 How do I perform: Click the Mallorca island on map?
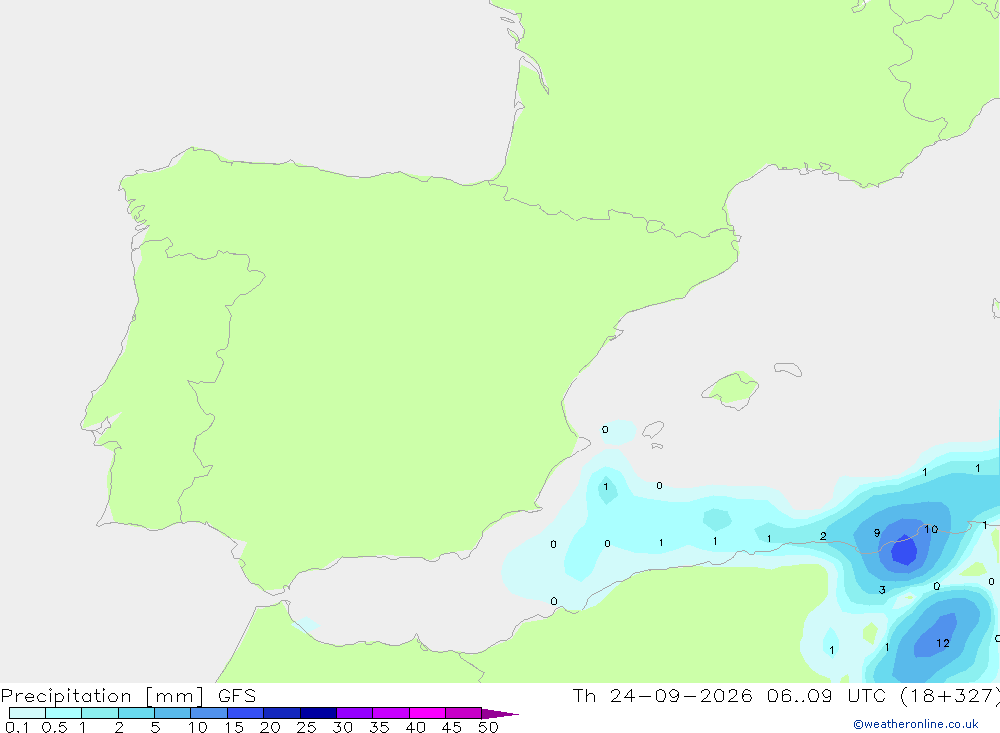coord(731,389)
